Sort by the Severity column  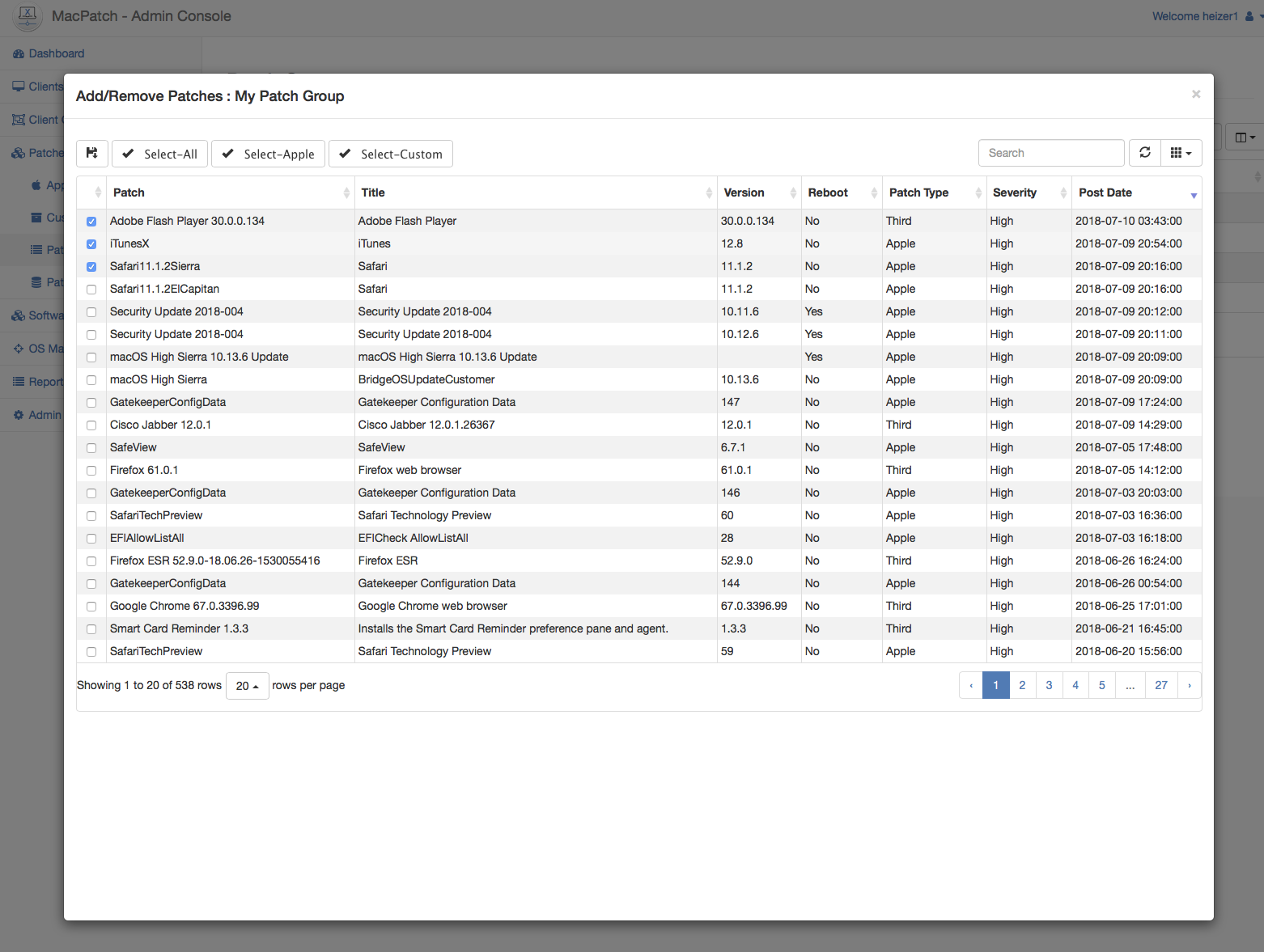coord(1029,193)
